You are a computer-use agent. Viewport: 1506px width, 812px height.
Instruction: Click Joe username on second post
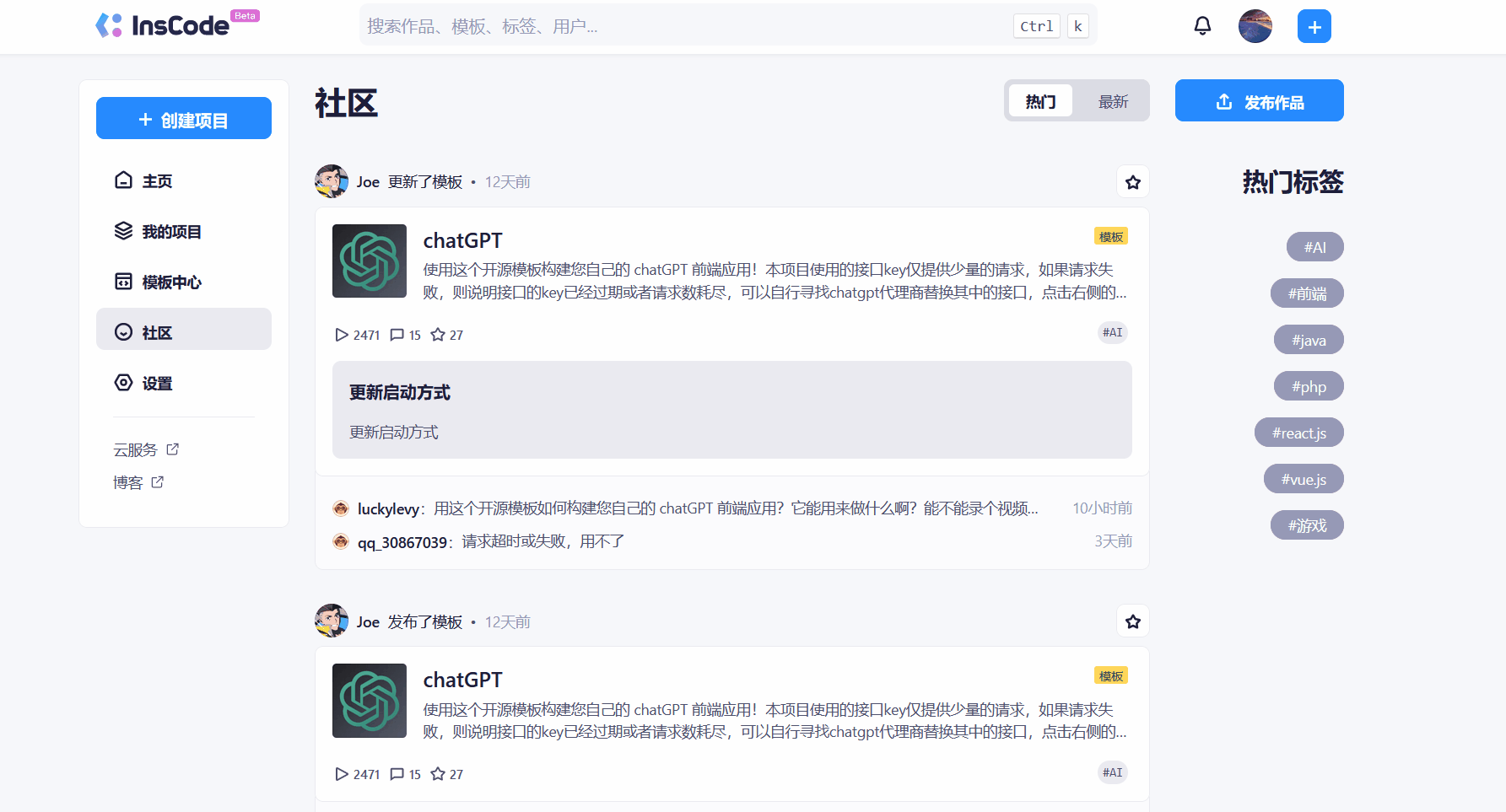click(x=368, y=622)
